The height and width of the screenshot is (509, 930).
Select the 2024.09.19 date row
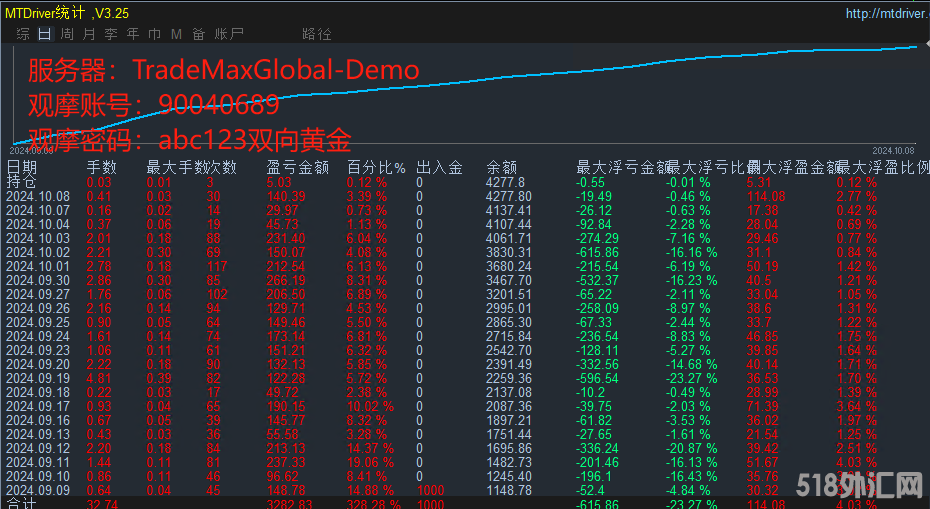click(x=37, y=379)
